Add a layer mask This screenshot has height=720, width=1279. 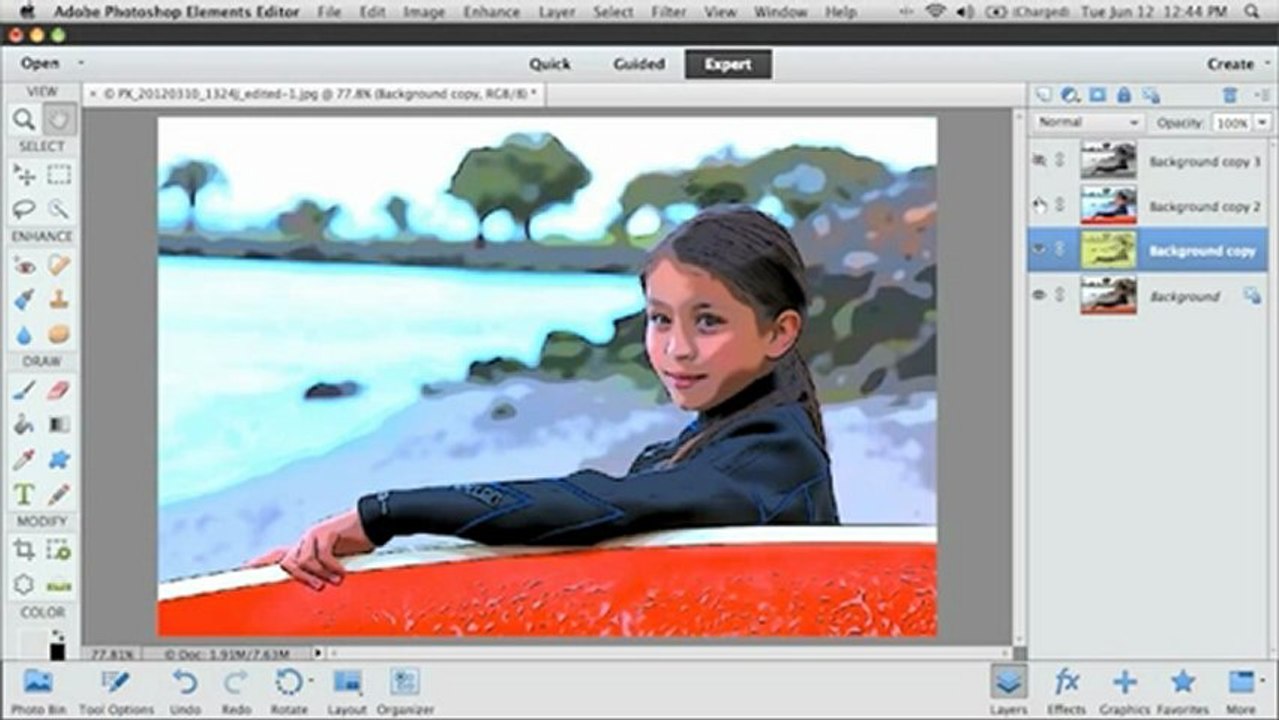click(1097, 95)
